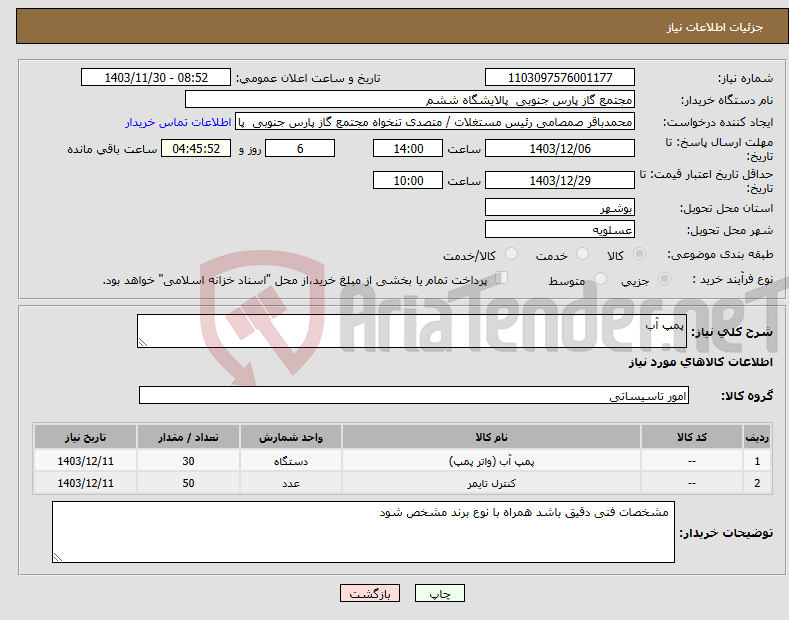Click the need number field 1103097576001177

[560, 78]
